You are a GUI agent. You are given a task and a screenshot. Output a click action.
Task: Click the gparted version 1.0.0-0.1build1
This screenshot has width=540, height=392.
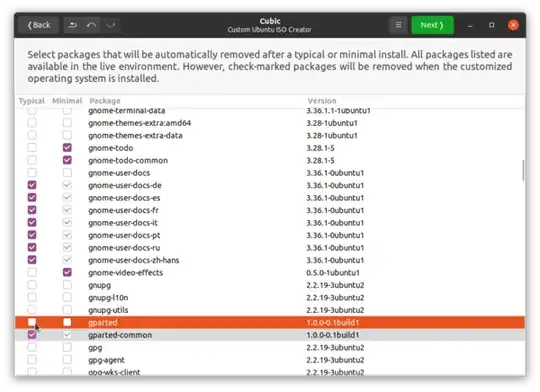333,323
